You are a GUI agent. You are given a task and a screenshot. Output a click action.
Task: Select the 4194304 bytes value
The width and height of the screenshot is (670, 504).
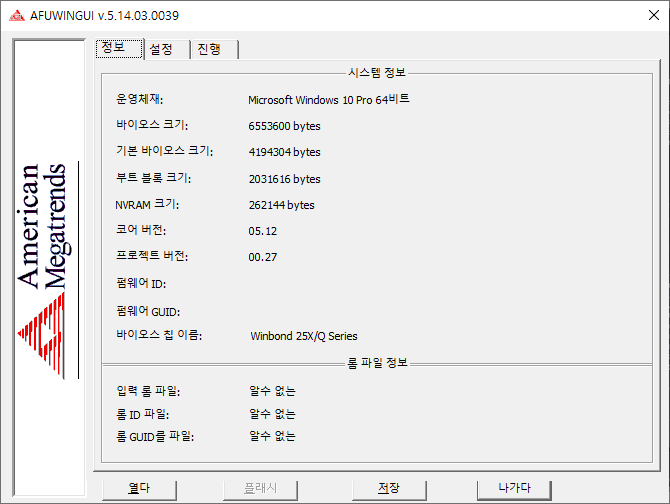284,152
